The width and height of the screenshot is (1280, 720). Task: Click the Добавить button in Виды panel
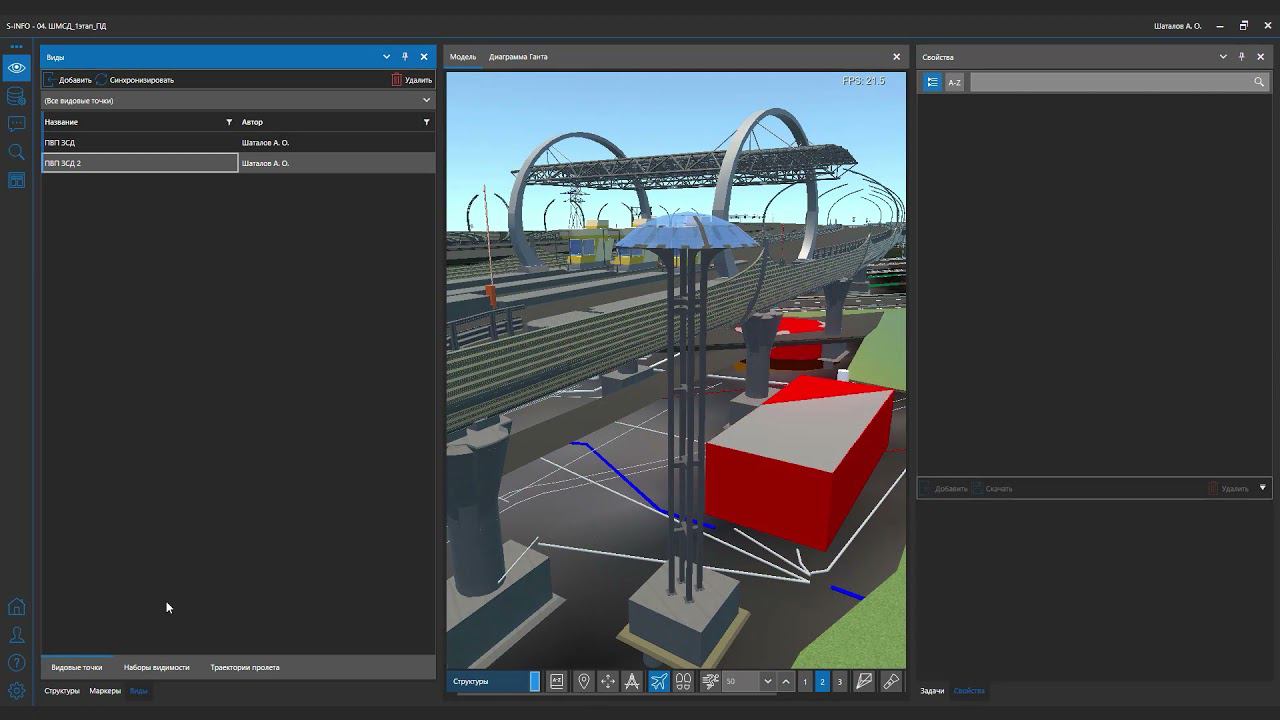click(69, 80)
